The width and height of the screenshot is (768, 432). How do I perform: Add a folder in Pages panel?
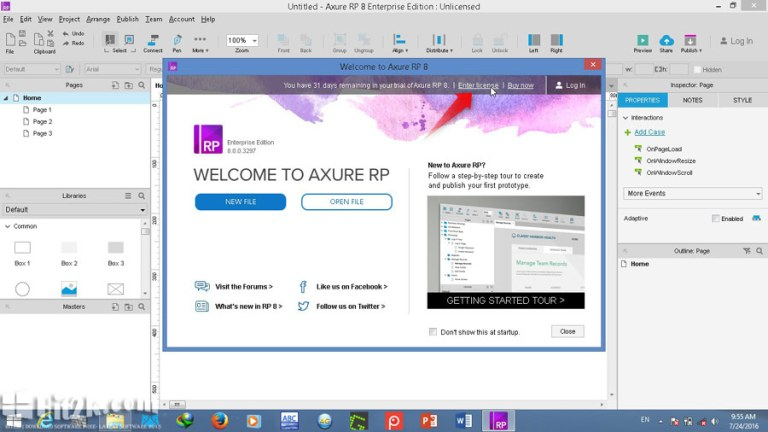(x=128, y=85)
